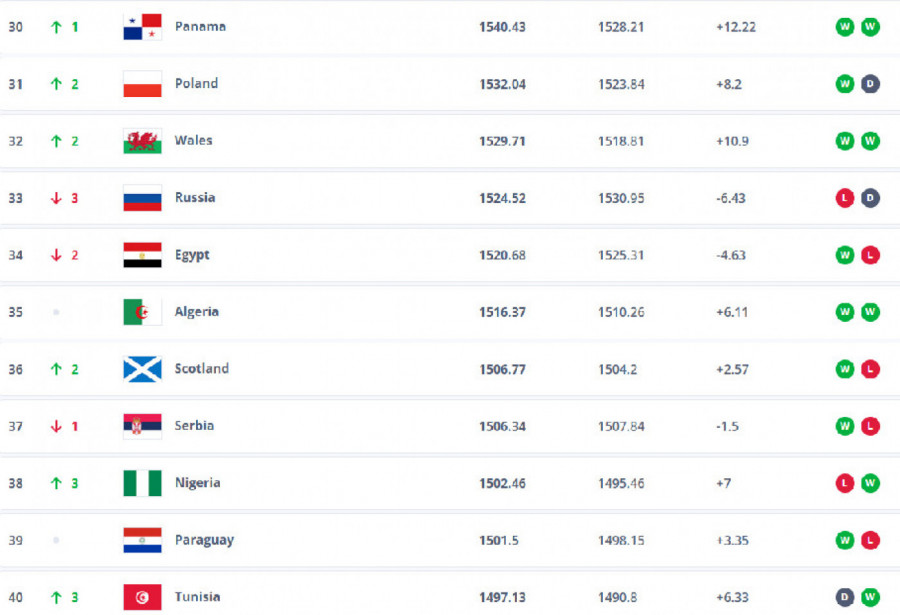
Task: Click Tunisia's grey draw result badge
Action: click(845, 597)
